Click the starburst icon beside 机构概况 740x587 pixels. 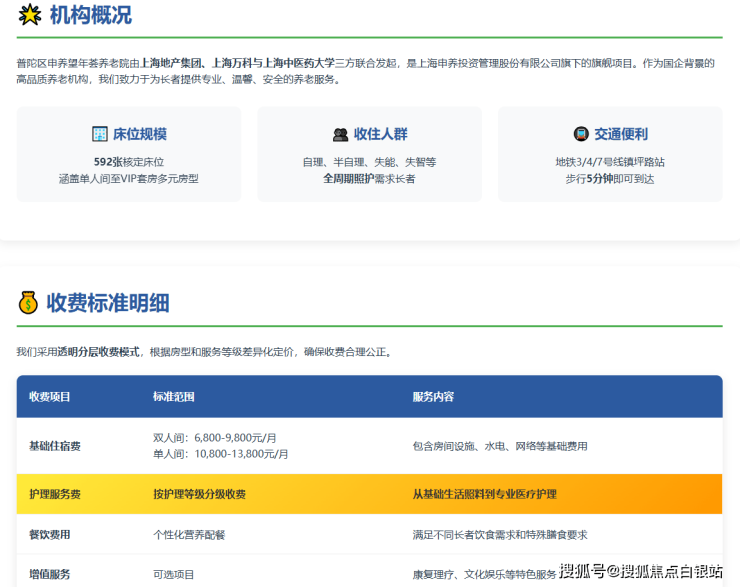click(29, 15)
